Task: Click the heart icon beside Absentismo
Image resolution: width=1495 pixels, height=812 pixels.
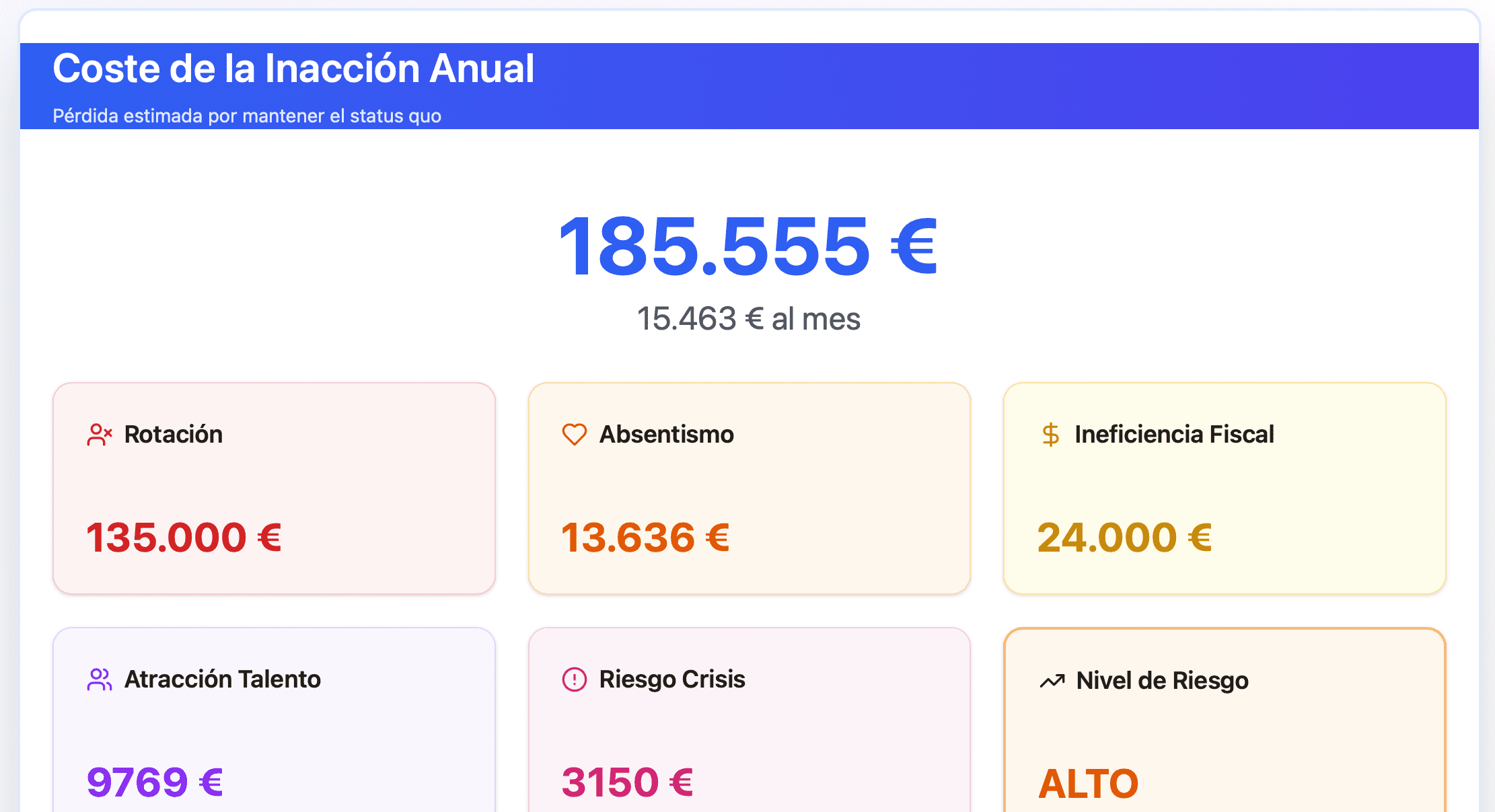Action: (x=574, y=435)
